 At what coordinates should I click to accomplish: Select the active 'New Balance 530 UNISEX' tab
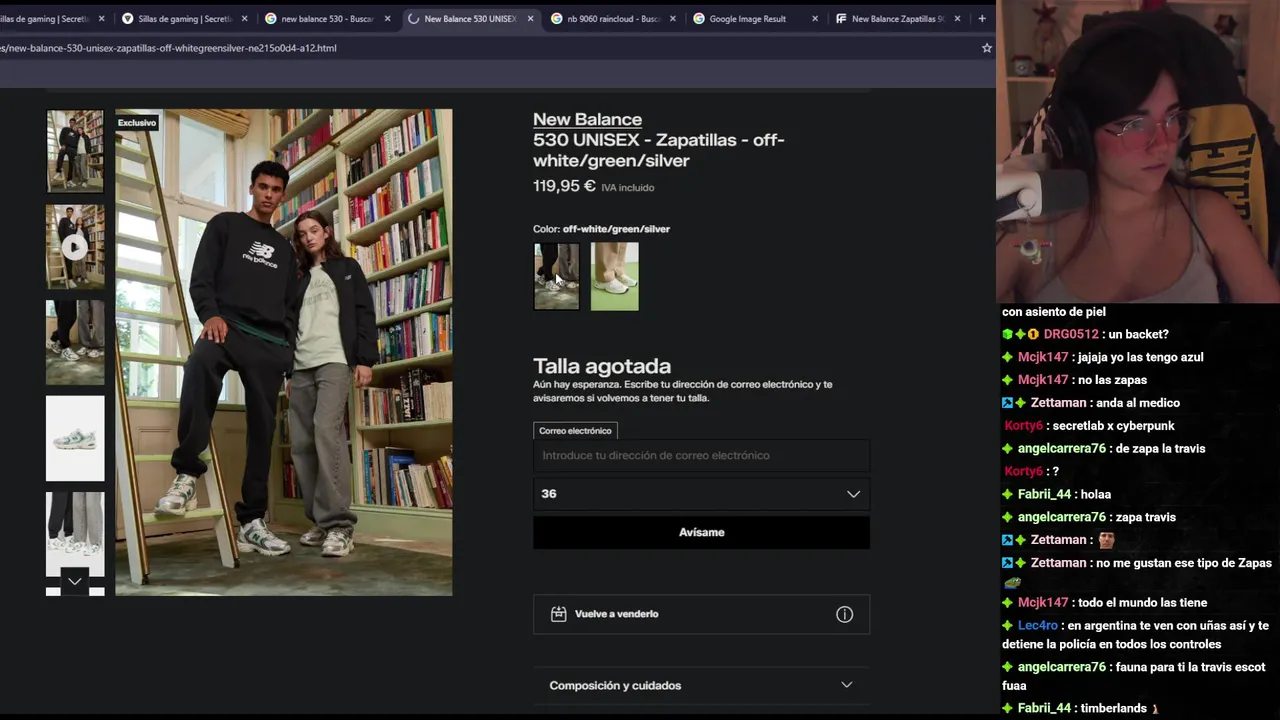(469, 18)
